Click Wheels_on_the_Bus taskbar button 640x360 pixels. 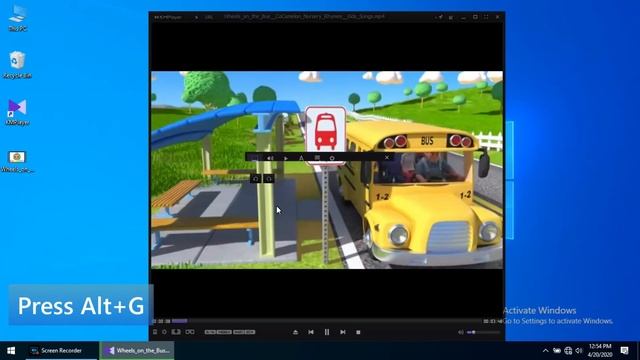(137, 351)
